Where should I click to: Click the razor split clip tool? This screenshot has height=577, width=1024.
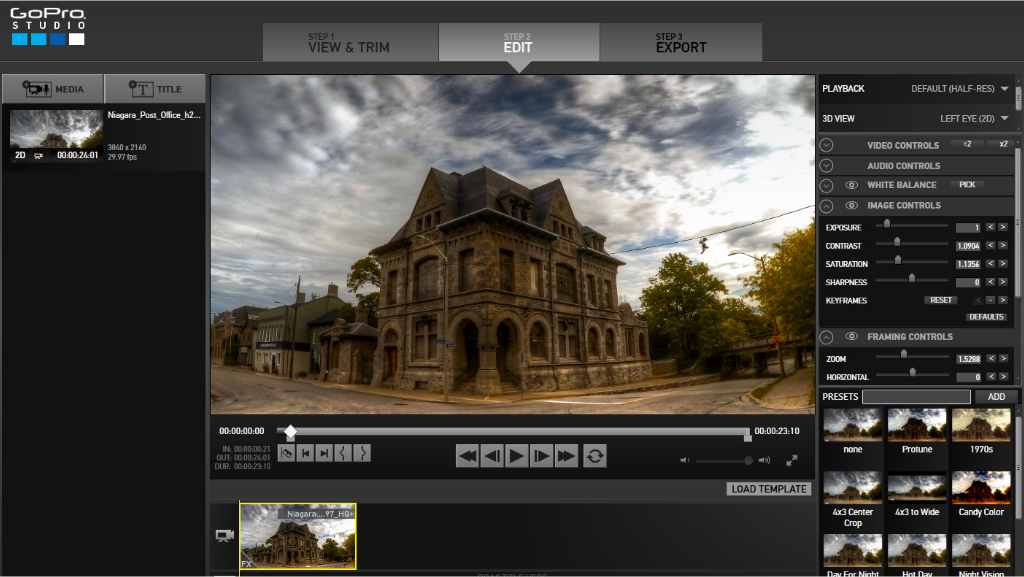click(x=286, y=453)
